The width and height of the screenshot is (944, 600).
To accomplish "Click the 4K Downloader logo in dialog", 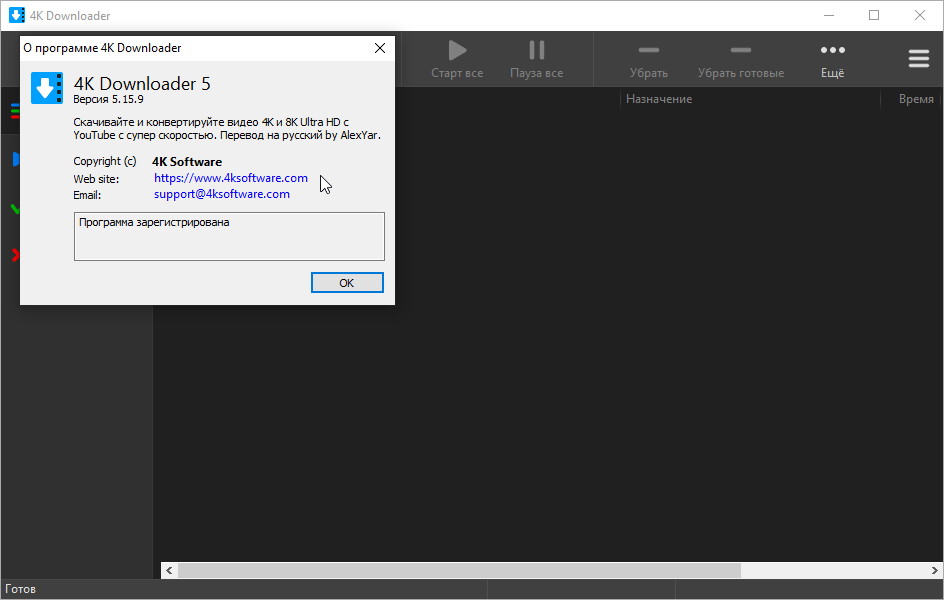I will [47, 88].
